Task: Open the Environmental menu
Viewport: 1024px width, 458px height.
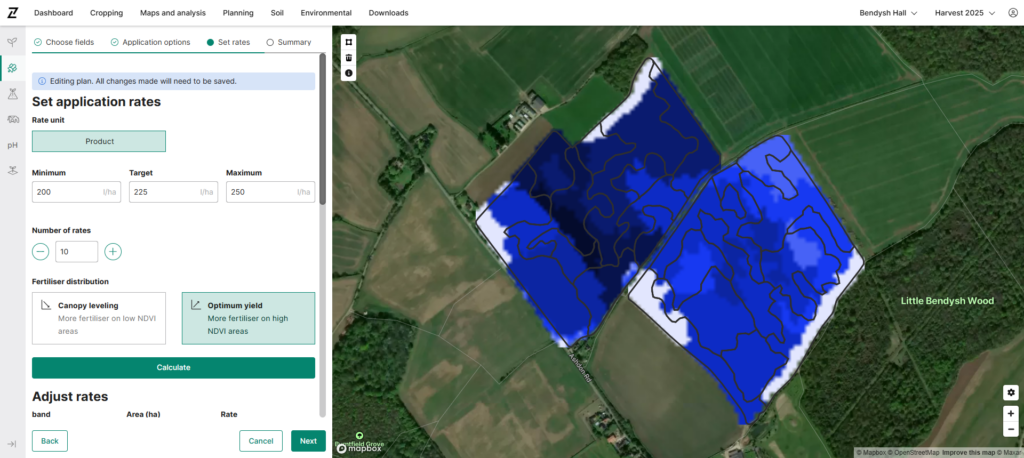Action: tap(326, 13)
